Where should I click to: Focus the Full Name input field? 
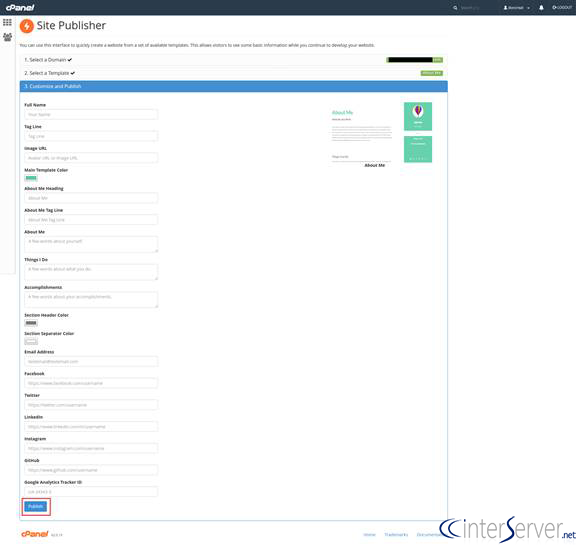[x=91, y=115]
